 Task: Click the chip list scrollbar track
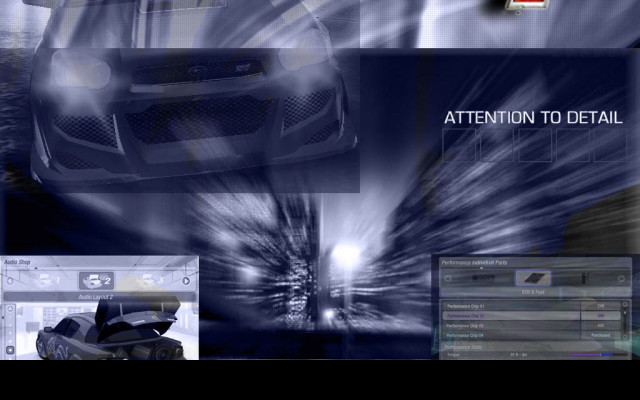point(625,321)
